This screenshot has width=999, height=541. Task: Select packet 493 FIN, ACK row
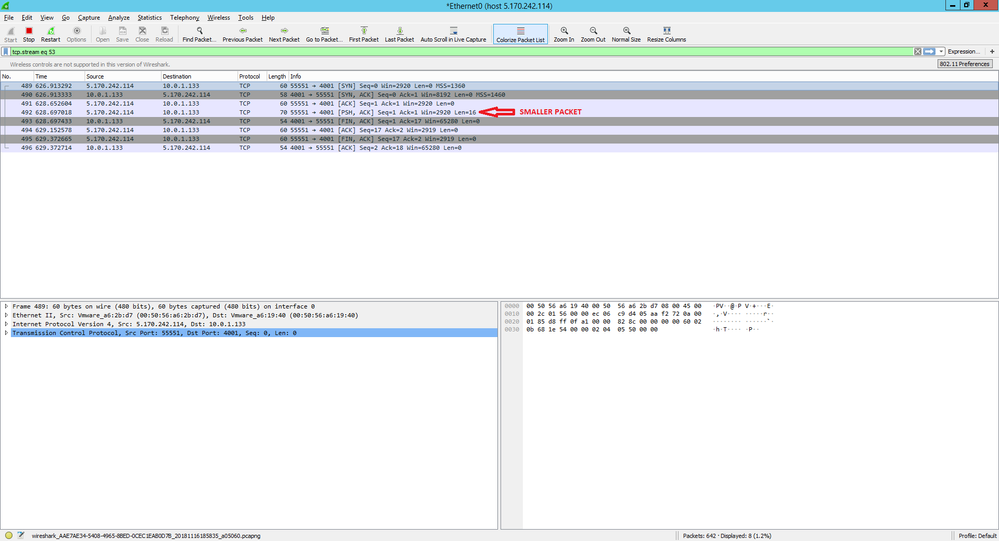(500, 121)
